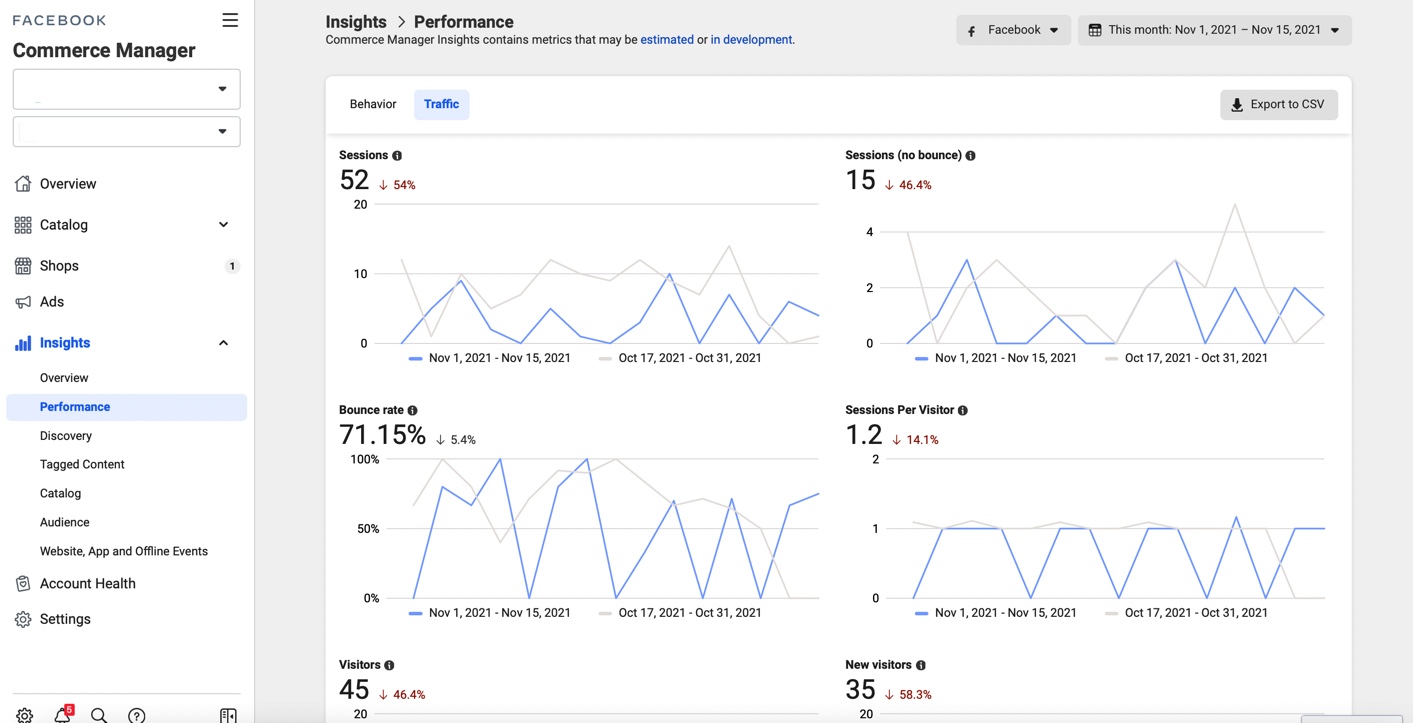The image size is (1413, 723).
Task: Click Export to CSV button
Action: (x=1278, y=105)
